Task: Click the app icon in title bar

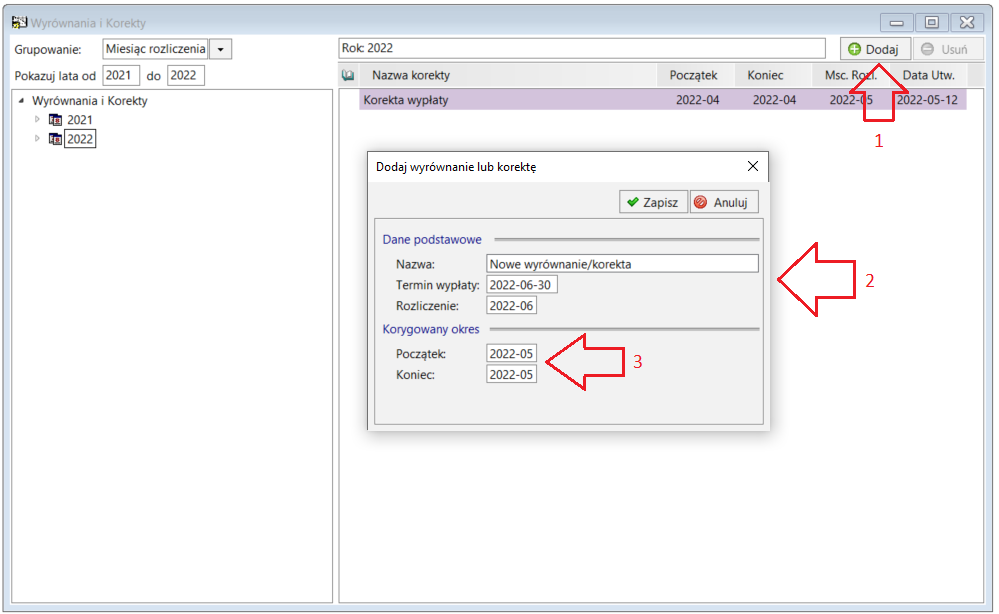Action: (19, 22)
